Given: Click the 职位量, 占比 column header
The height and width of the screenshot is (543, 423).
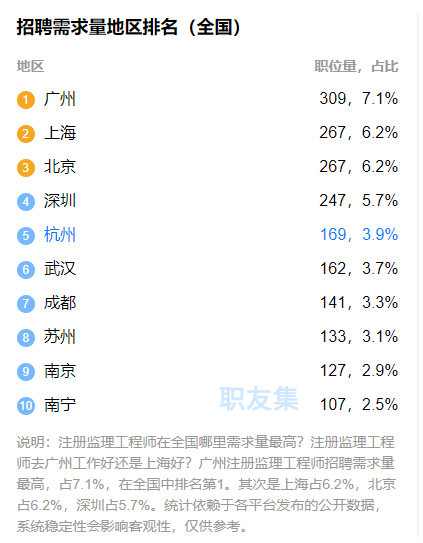Looking at the screenshot, I should [356, 66].
